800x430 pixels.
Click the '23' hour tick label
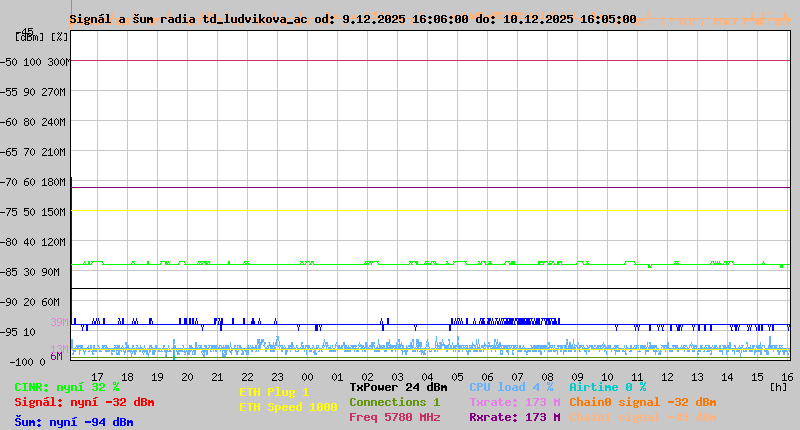tap(277, 377)
